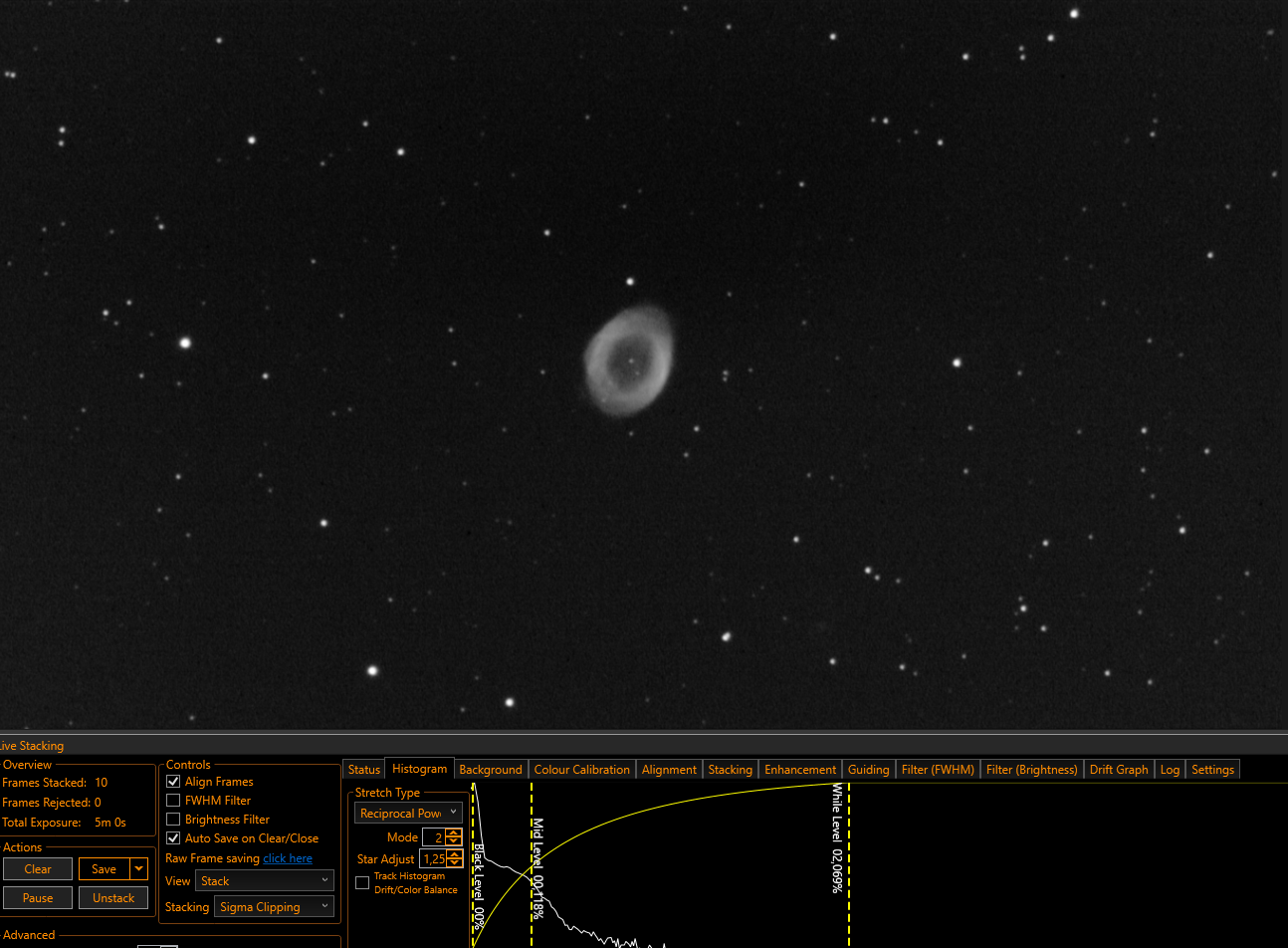Decrease the Mode spinner value
1288x948 pixels.
pyautogui.click(x=454, y=842)
